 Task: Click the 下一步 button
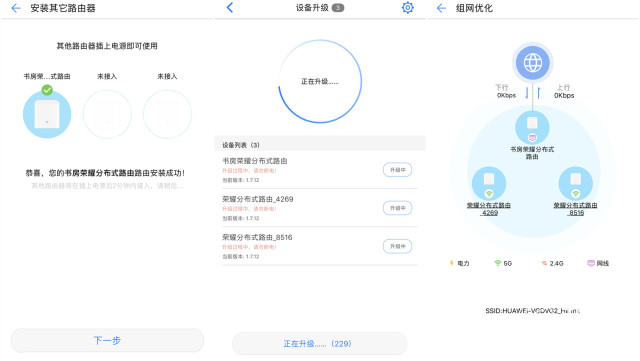tap(107, 340)
